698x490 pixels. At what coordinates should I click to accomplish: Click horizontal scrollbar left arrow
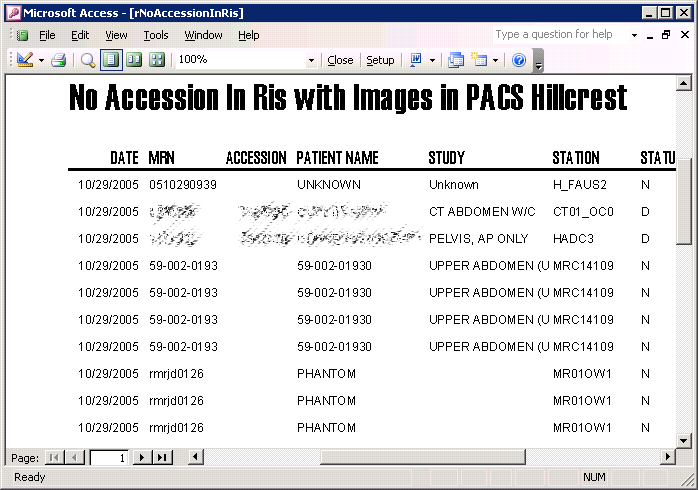coord(195,457)
